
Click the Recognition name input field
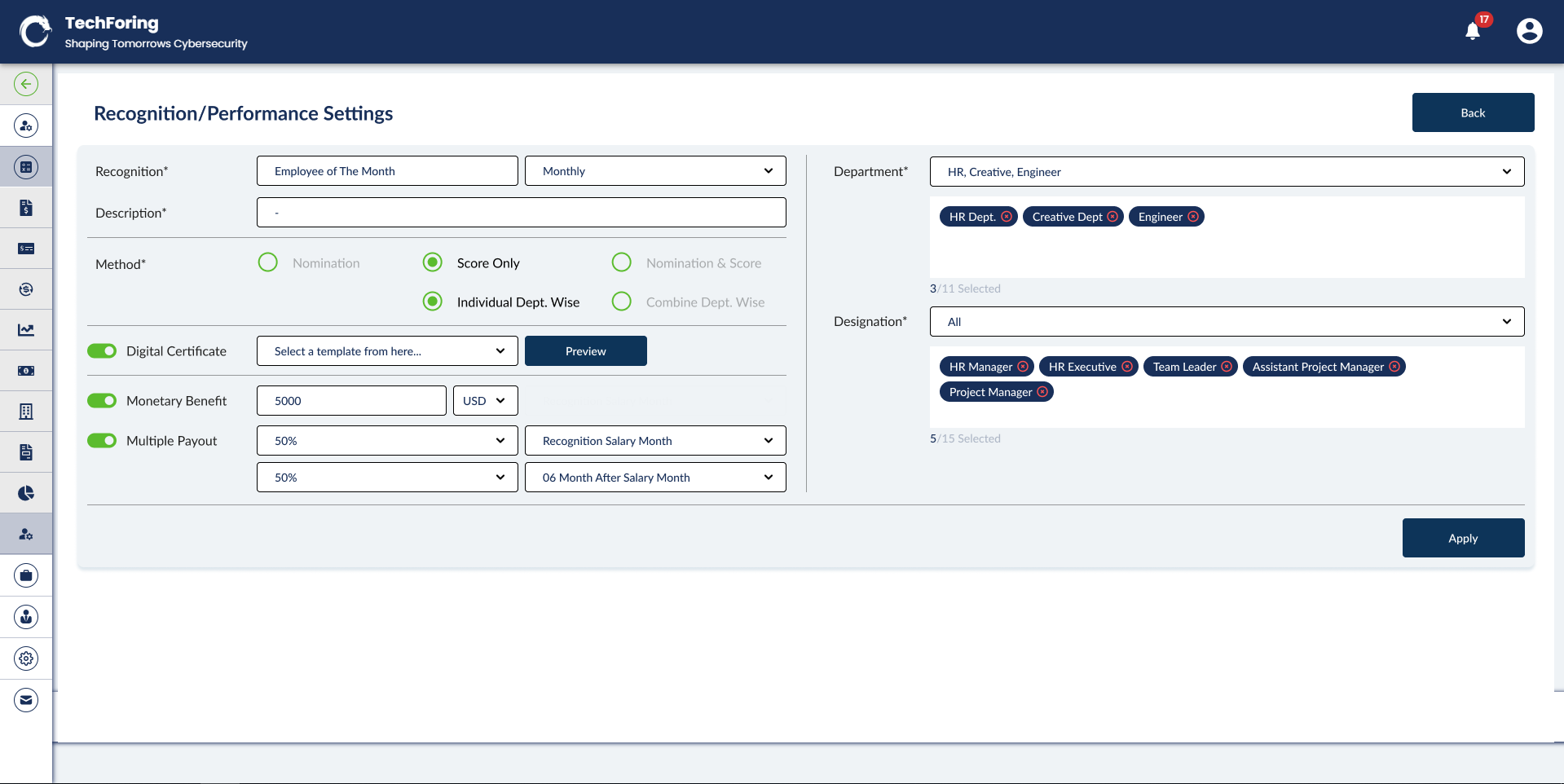pyautogui.click(x=387, y=171)
